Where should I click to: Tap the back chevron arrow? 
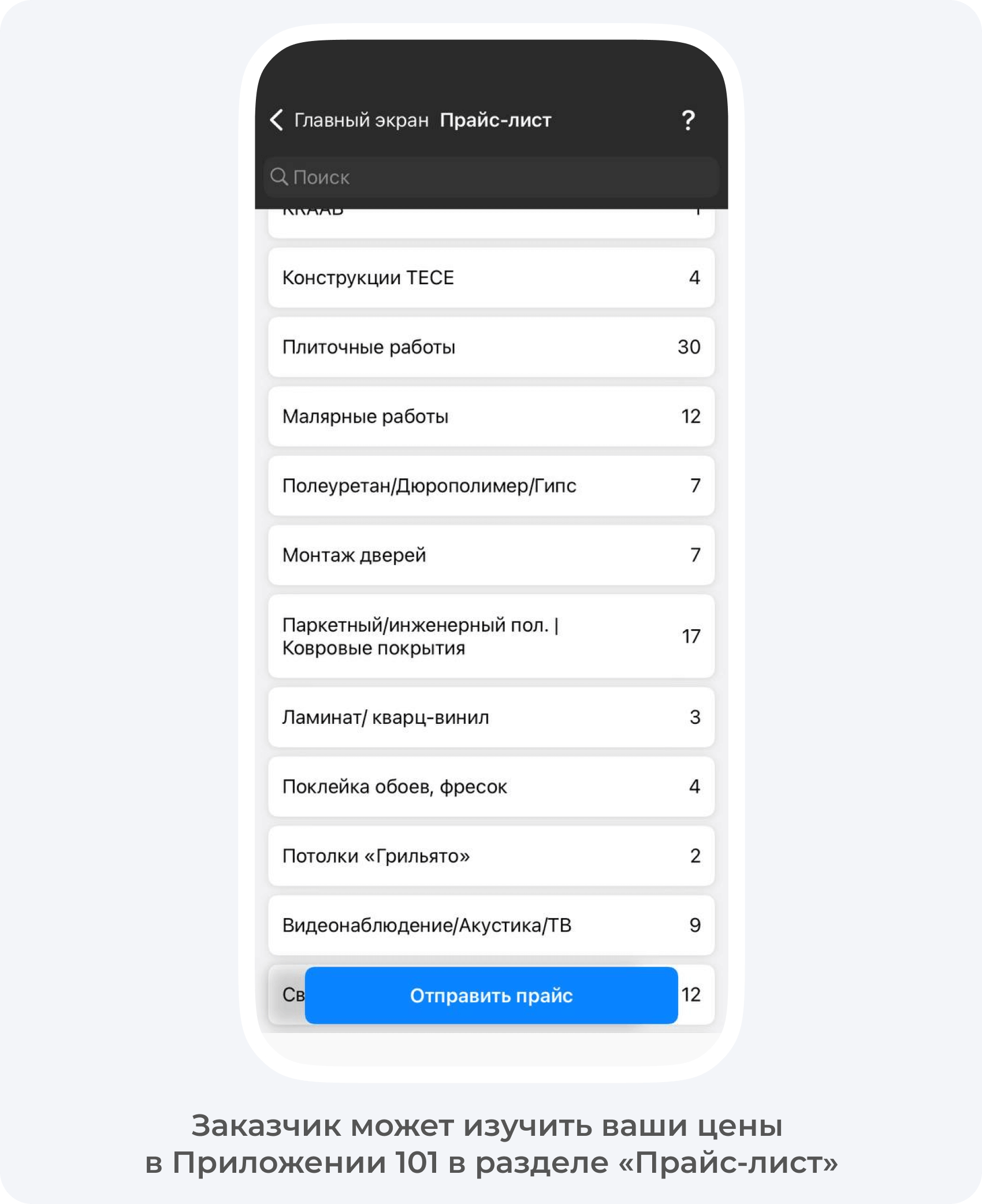tap(276, 120)
